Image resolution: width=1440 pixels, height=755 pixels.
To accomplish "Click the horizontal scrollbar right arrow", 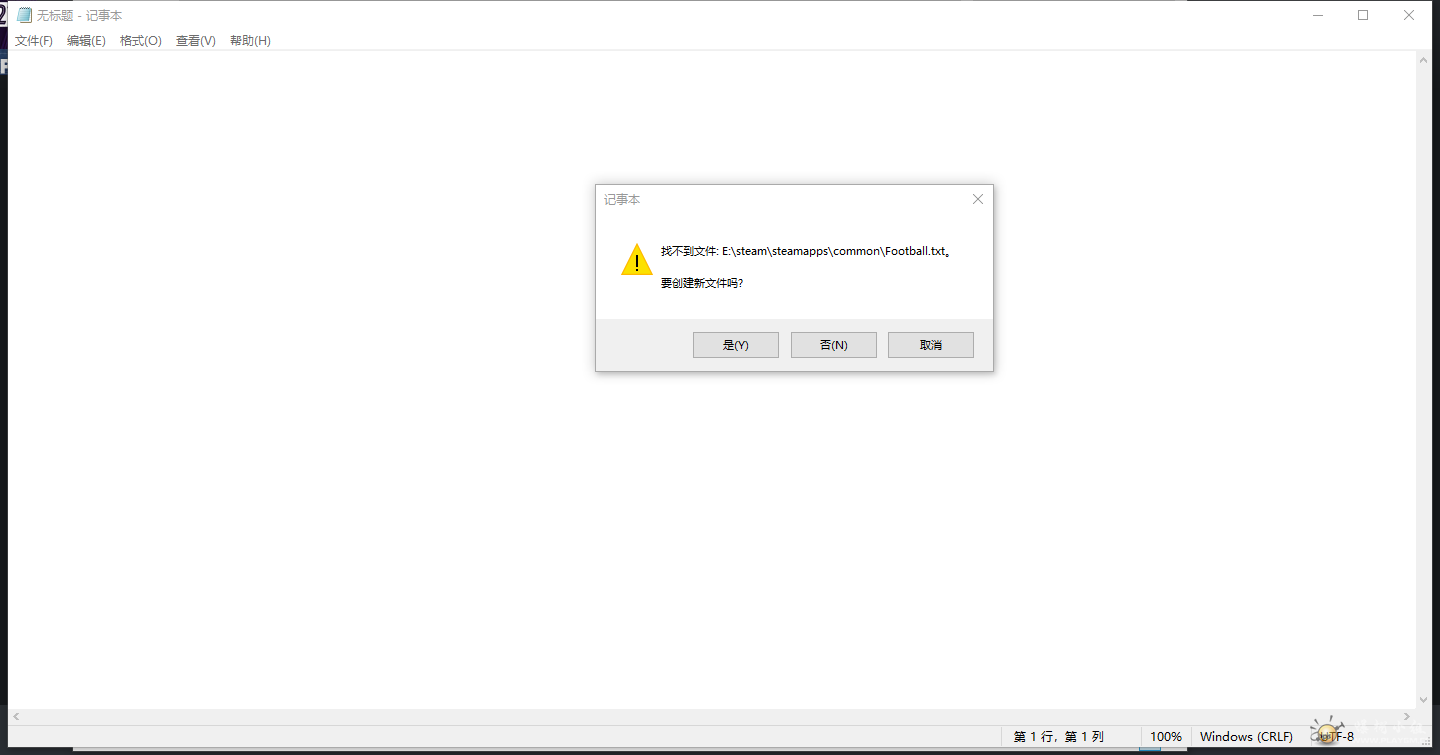I will pyautogui.click(x=1407, y=717).
